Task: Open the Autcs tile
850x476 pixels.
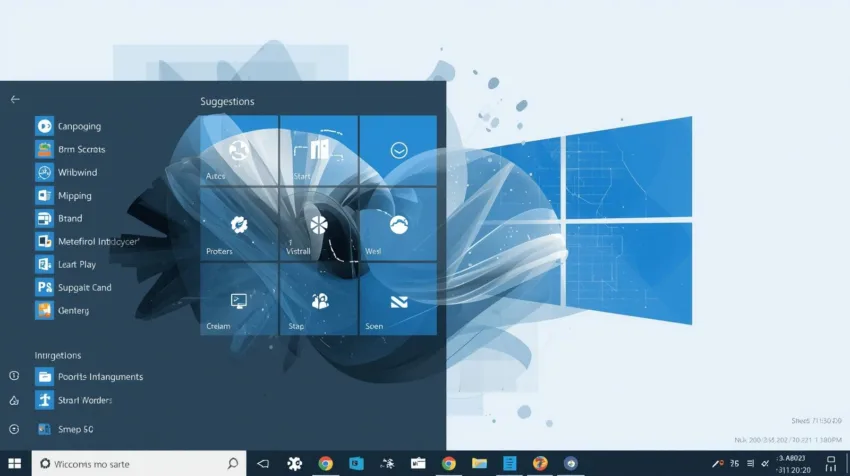Action: pyautogui.click(x=239, y=152)
